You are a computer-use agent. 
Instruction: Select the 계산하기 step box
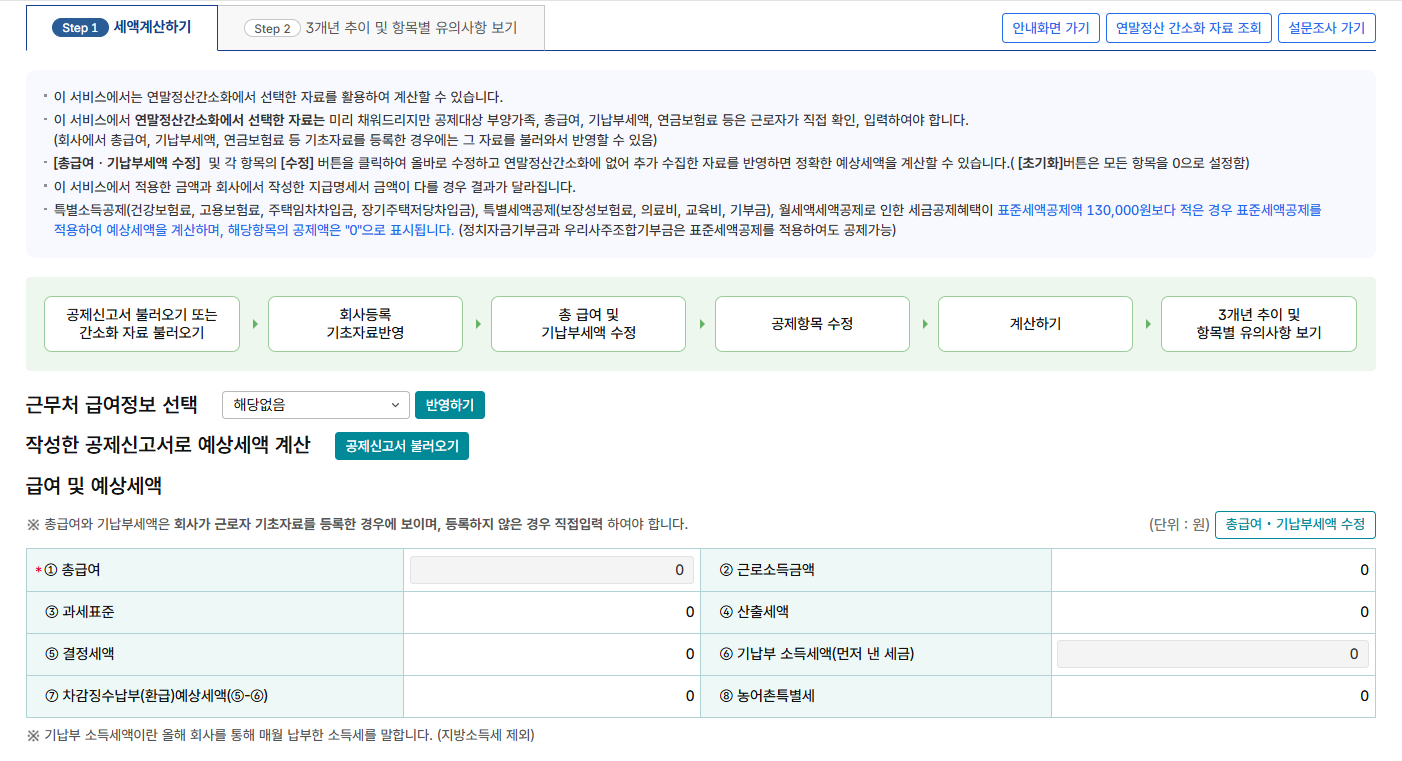[x=1034, y=323]
